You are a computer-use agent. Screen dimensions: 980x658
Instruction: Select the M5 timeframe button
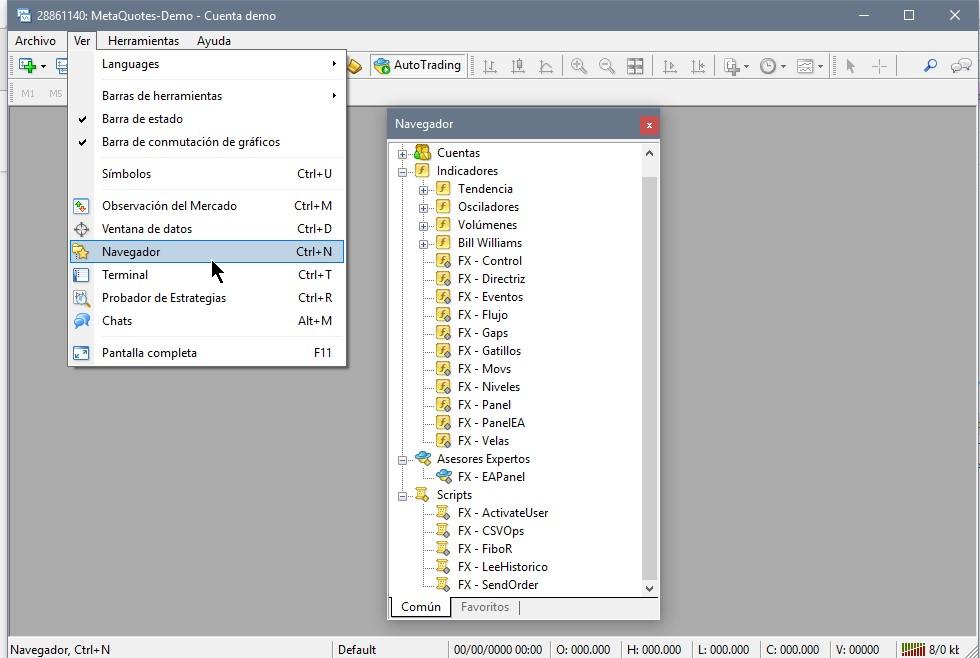[56, 94]
